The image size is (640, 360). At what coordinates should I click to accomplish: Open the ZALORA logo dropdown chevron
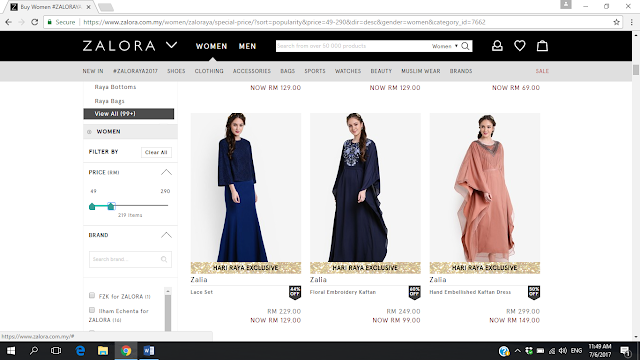tap(171, 45)
